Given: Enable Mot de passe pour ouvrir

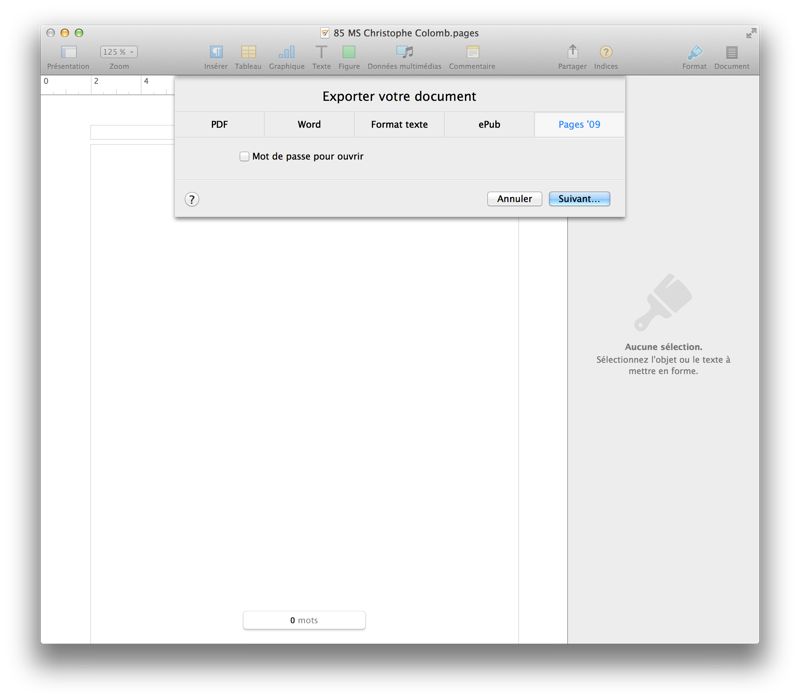Looking at the screenshot, I should tap(245, 157).
